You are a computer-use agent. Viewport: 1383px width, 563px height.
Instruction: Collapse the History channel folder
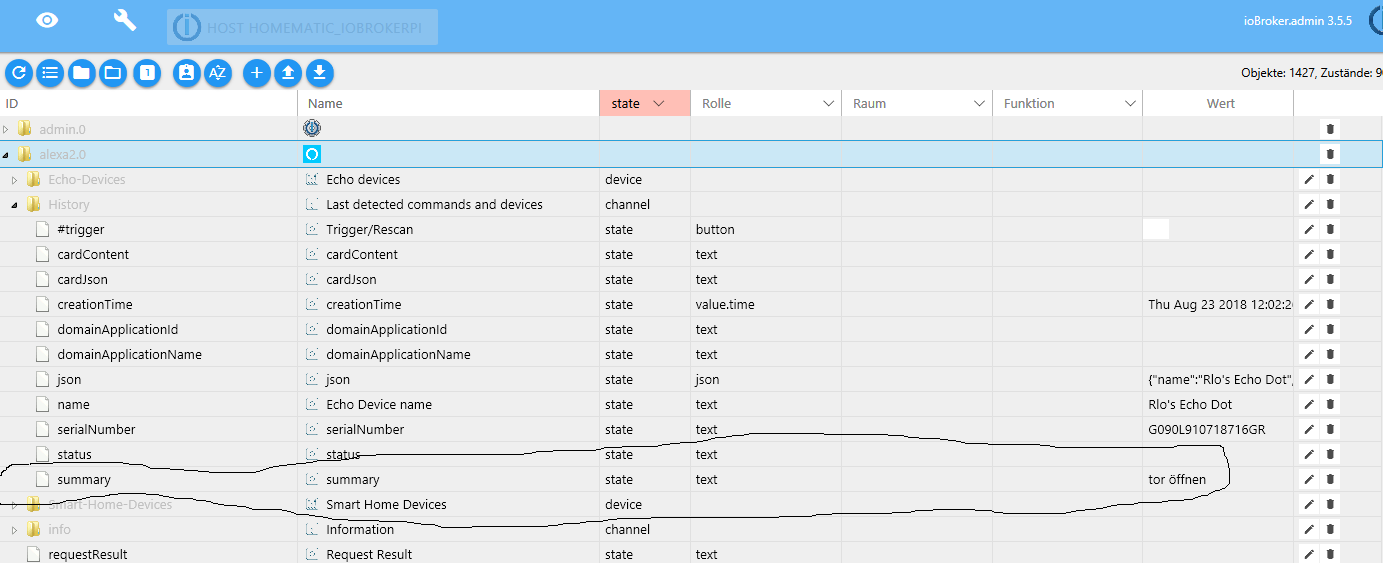click(x=15, y=205)
